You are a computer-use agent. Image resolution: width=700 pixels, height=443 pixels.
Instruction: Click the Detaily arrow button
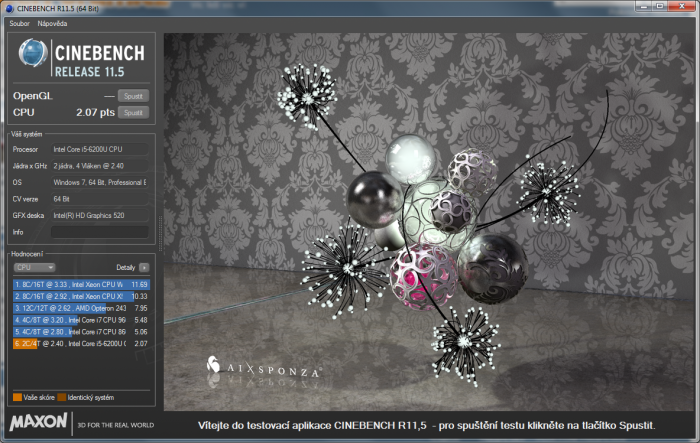[144, 268]
